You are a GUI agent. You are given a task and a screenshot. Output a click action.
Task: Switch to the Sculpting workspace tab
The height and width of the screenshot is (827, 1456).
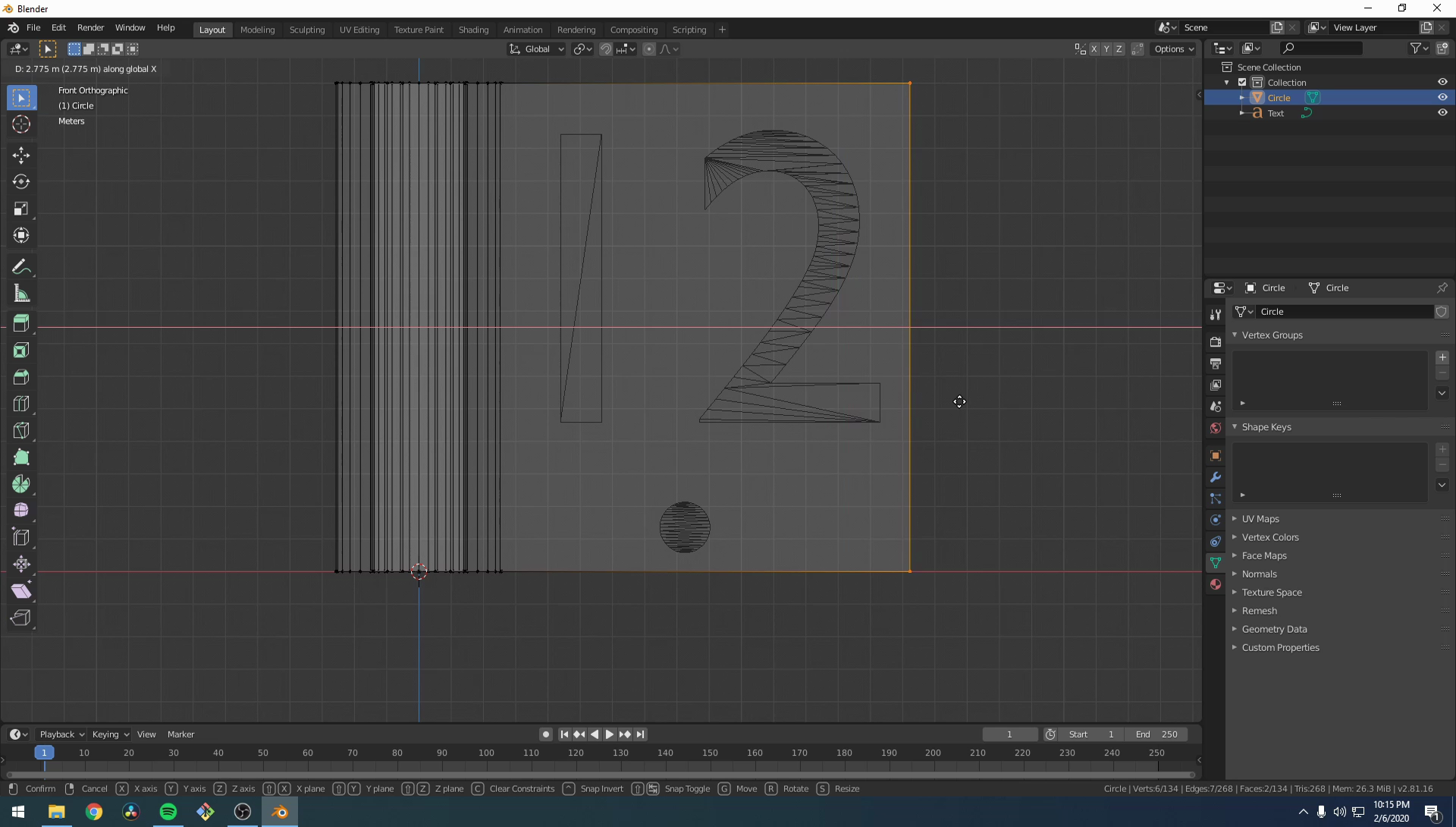[x=307, y=30]
